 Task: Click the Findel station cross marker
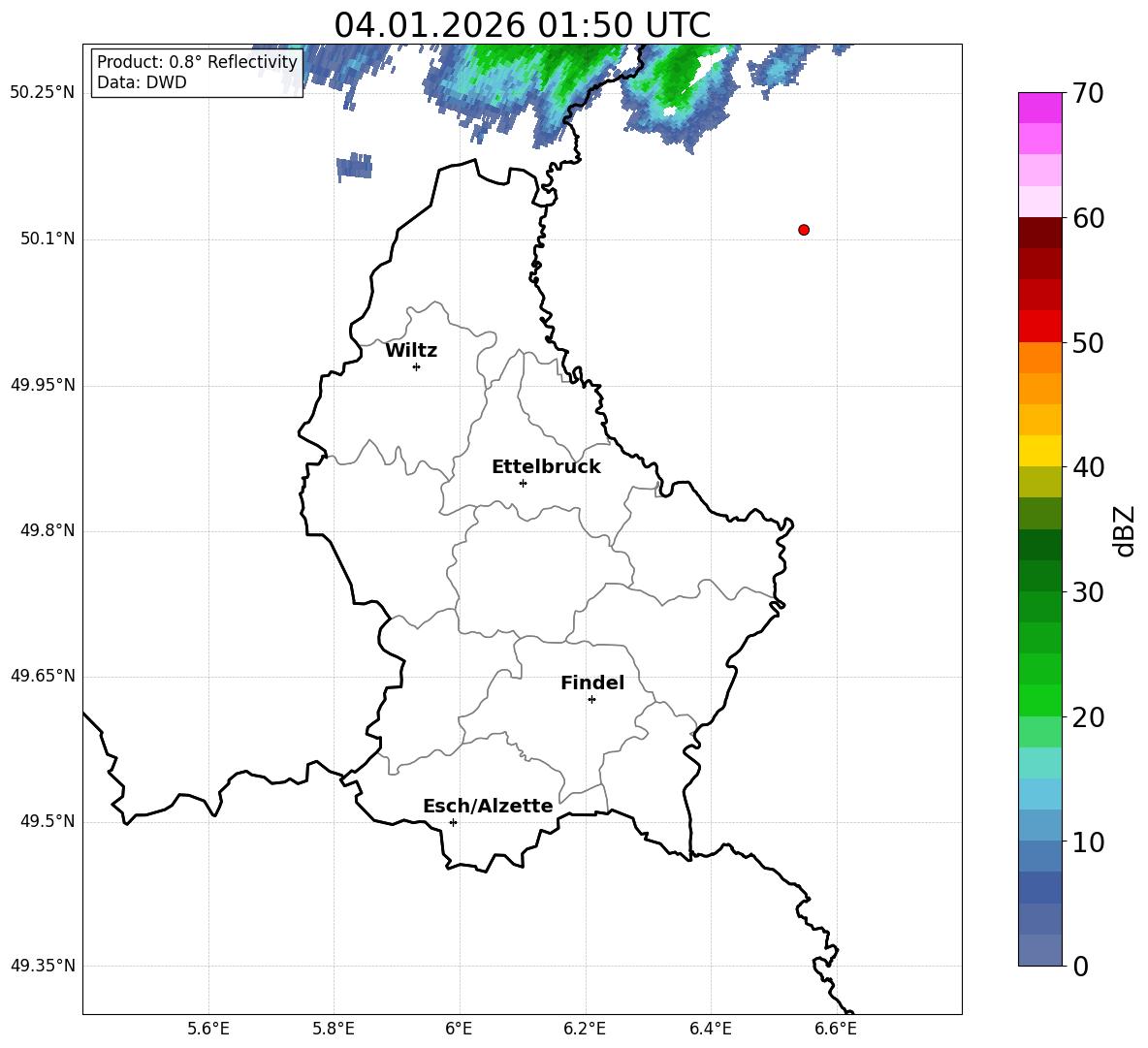click(592, 700)
